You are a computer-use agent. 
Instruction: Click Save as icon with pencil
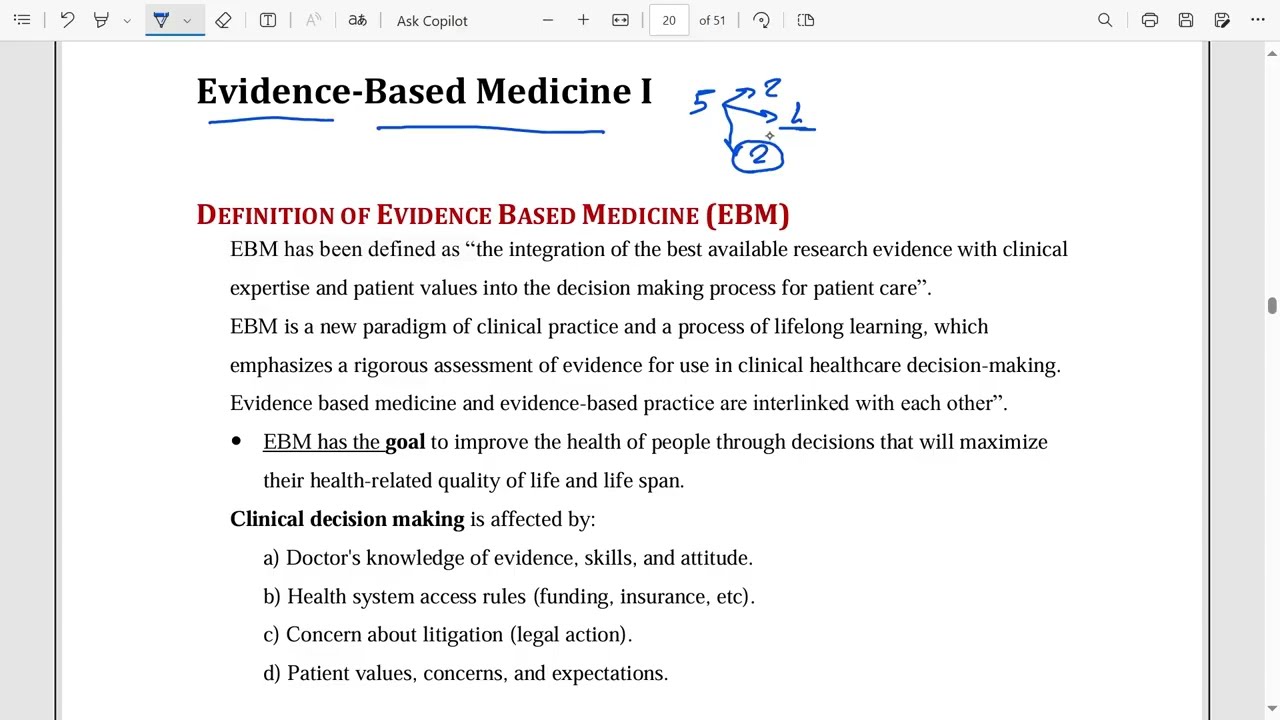click(1222, 20)
